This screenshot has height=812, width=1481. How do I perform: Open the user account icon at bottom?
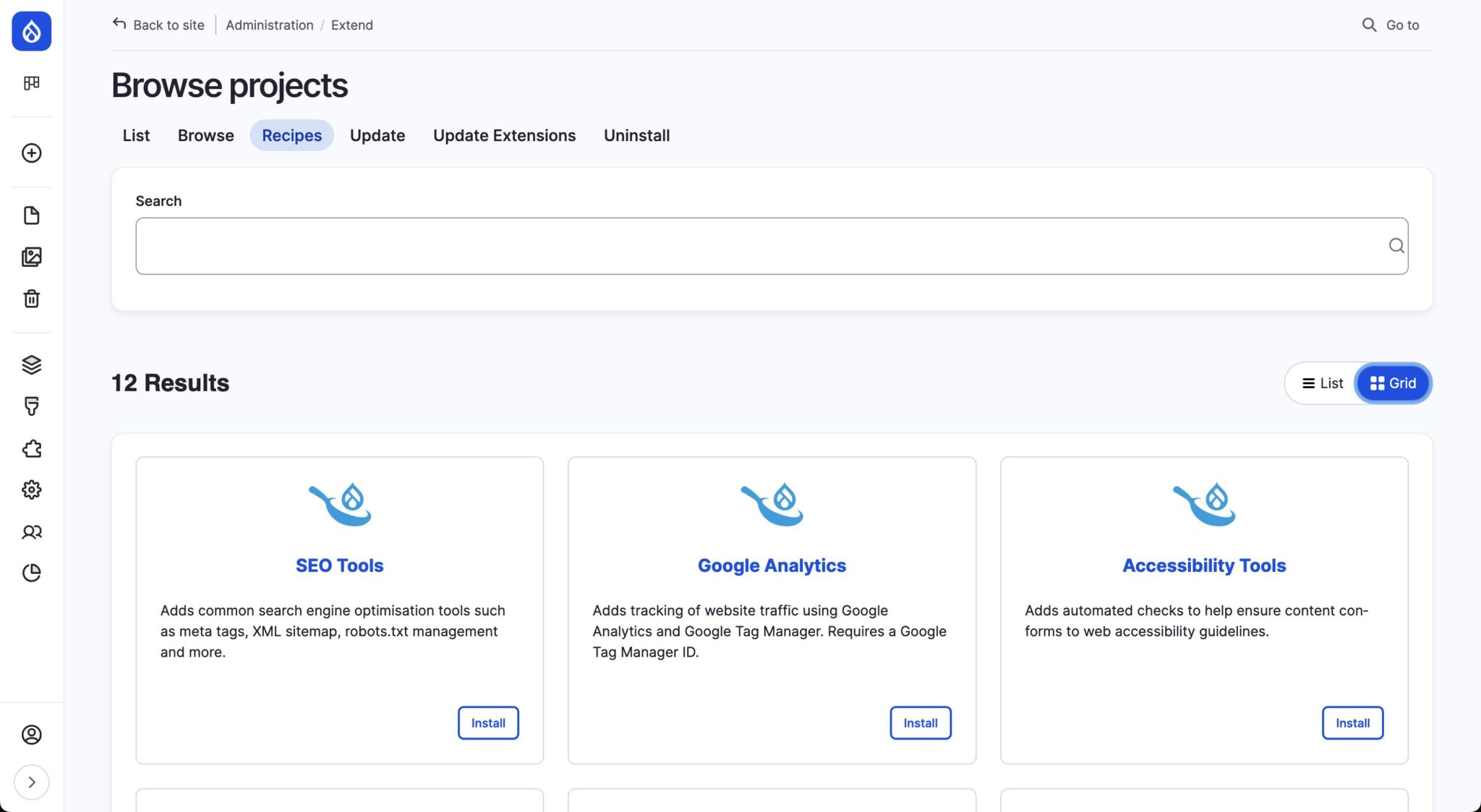pos(32,735)
